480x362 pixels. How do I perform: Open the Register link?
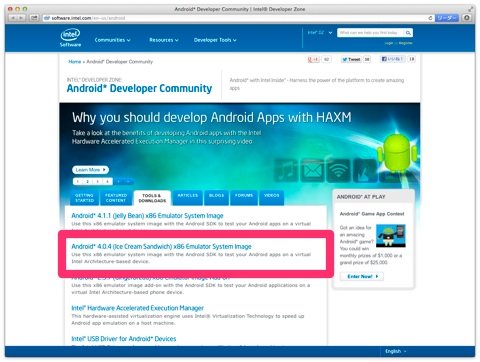coord(405,43)
